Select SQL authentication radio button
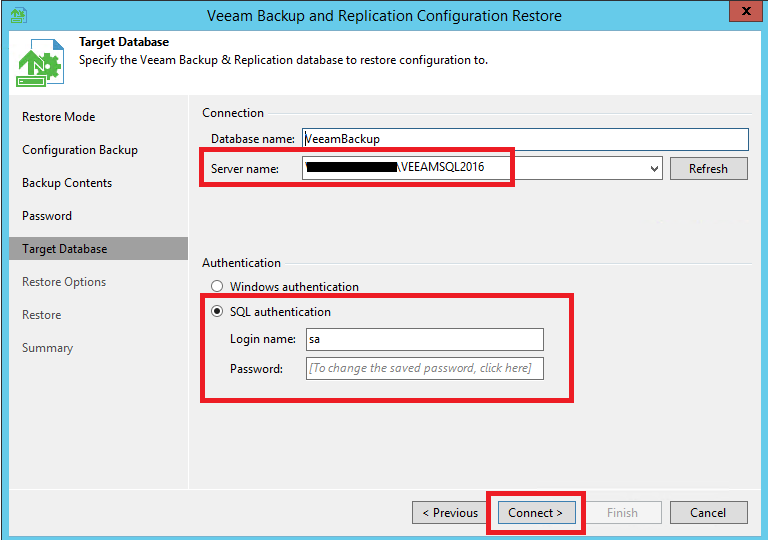The height and width of the screenshot is (540, 768). 217,311
